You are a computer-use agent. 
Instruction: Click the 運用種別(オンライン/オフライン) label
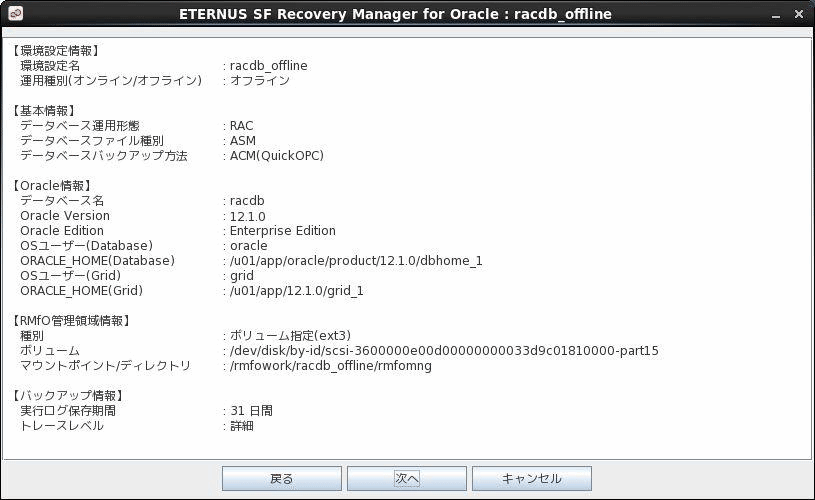click(x=111, y=81)
